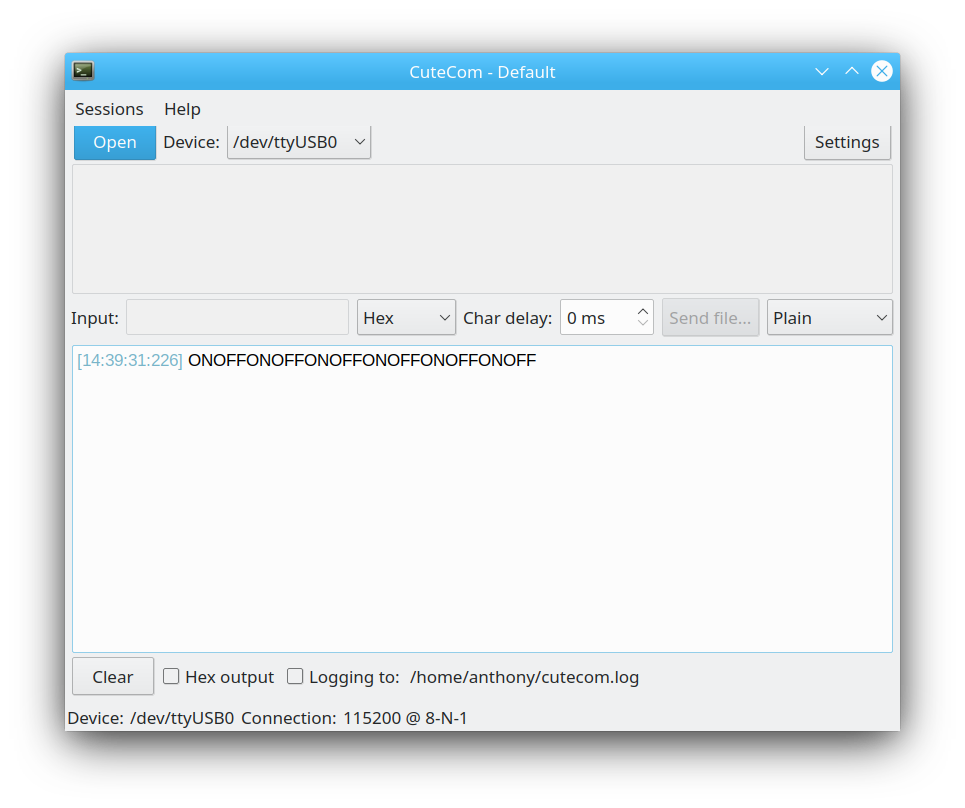Decrease char delay with down arrow
The image size is (965, 808).
(643, 324)
